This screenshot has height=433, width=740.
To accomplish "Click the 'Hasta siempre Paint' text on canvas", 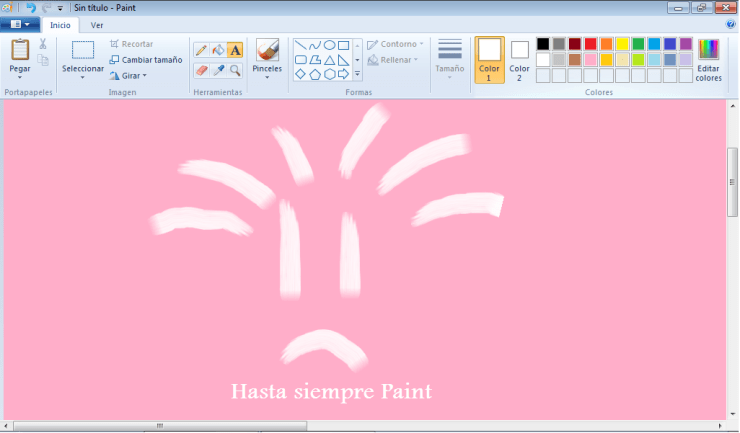I will coord(331,391).
